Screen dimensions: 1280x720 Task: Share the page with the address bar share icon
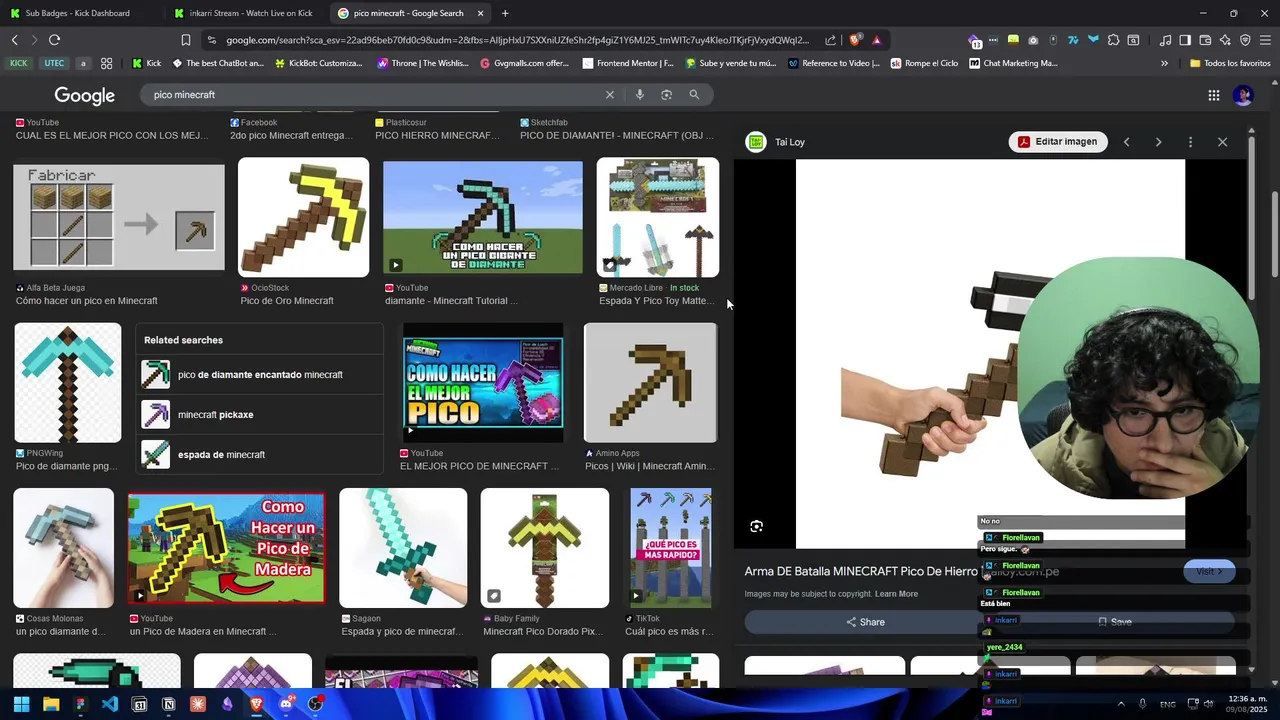831,40
